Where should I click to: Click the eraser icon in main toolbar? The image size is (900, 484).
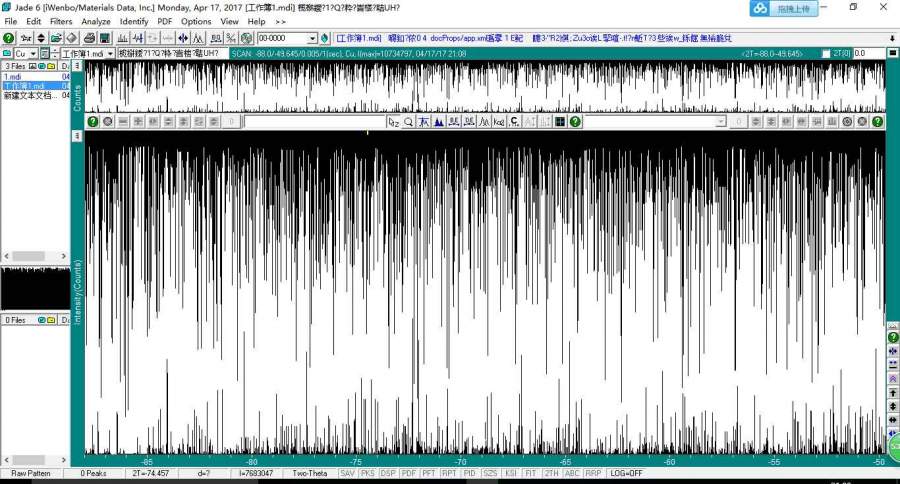71,38
